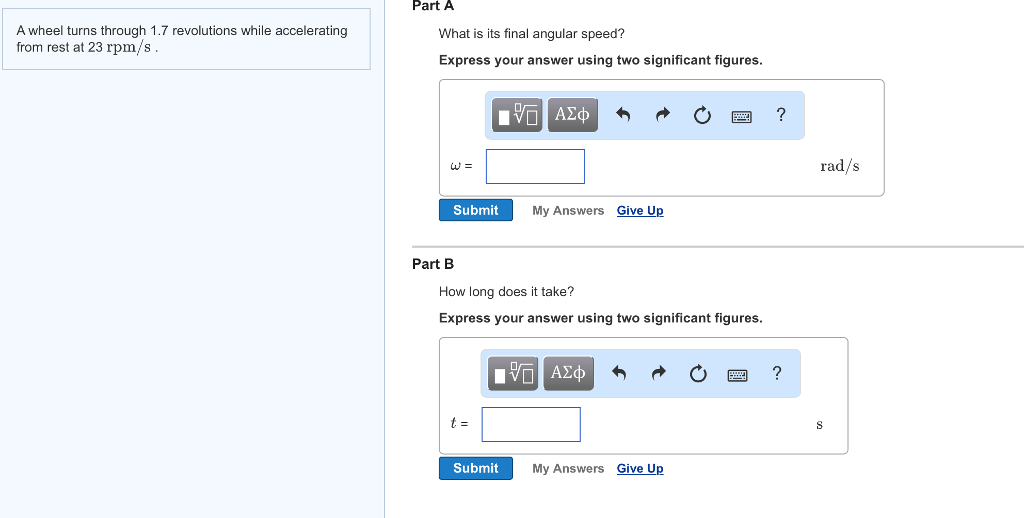This screenshot has width=1024, height=518.
Task: Reset the Part A answer field
Action: tap(702, 115)
